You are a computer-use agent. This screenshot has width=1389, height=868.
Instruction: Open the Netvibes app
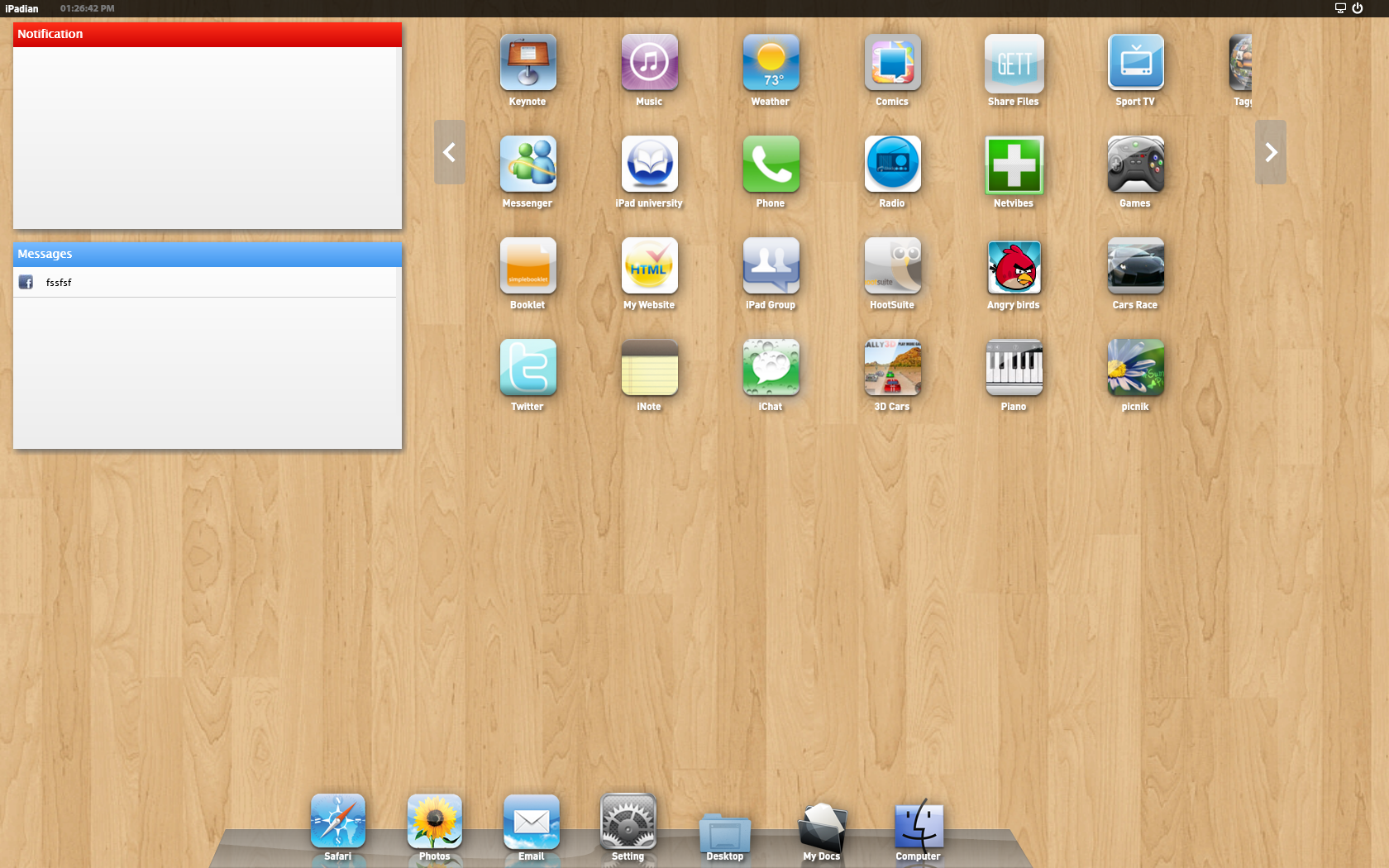1014,165
